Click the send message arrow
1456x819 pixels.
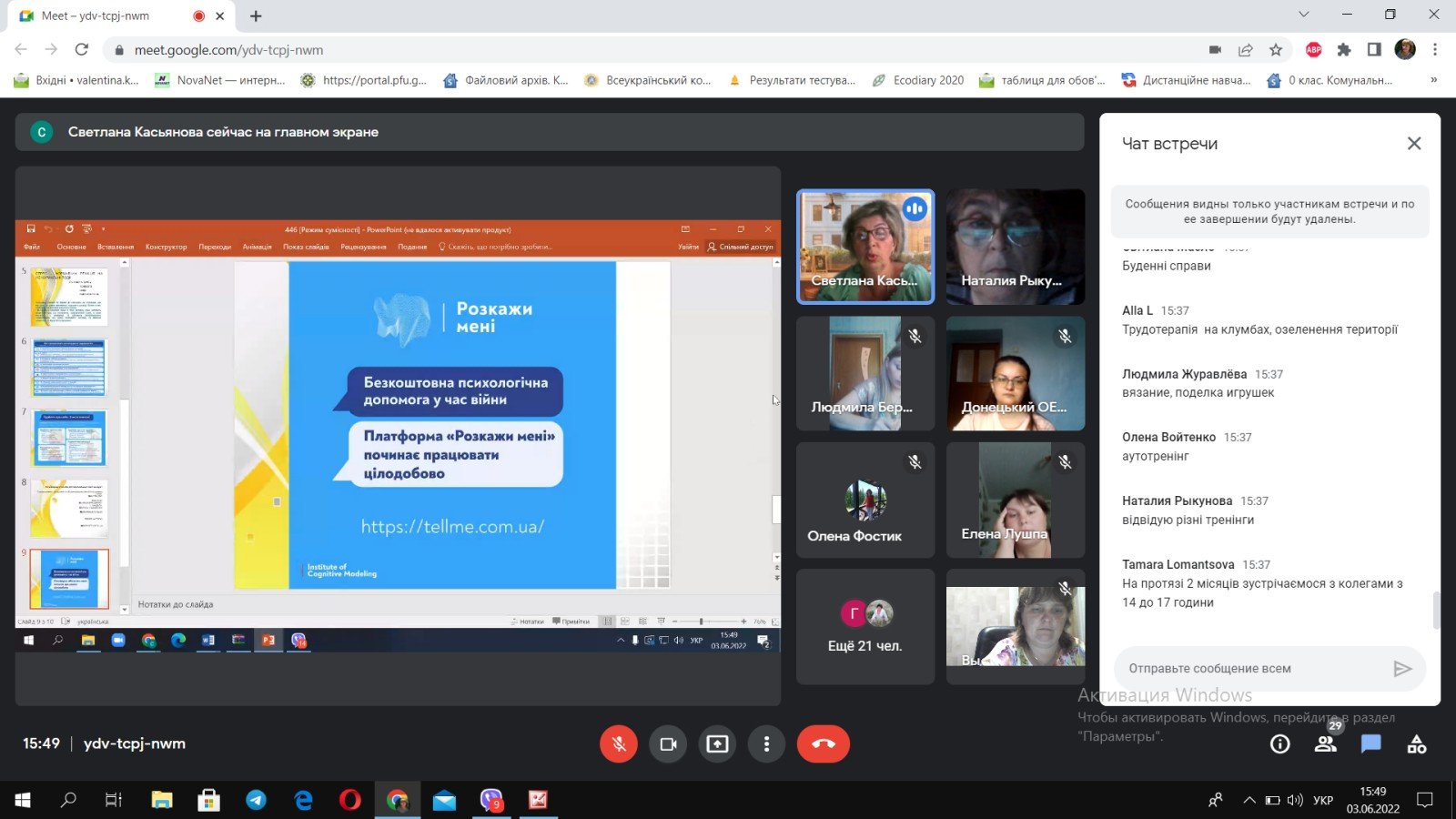point(1402,669)
